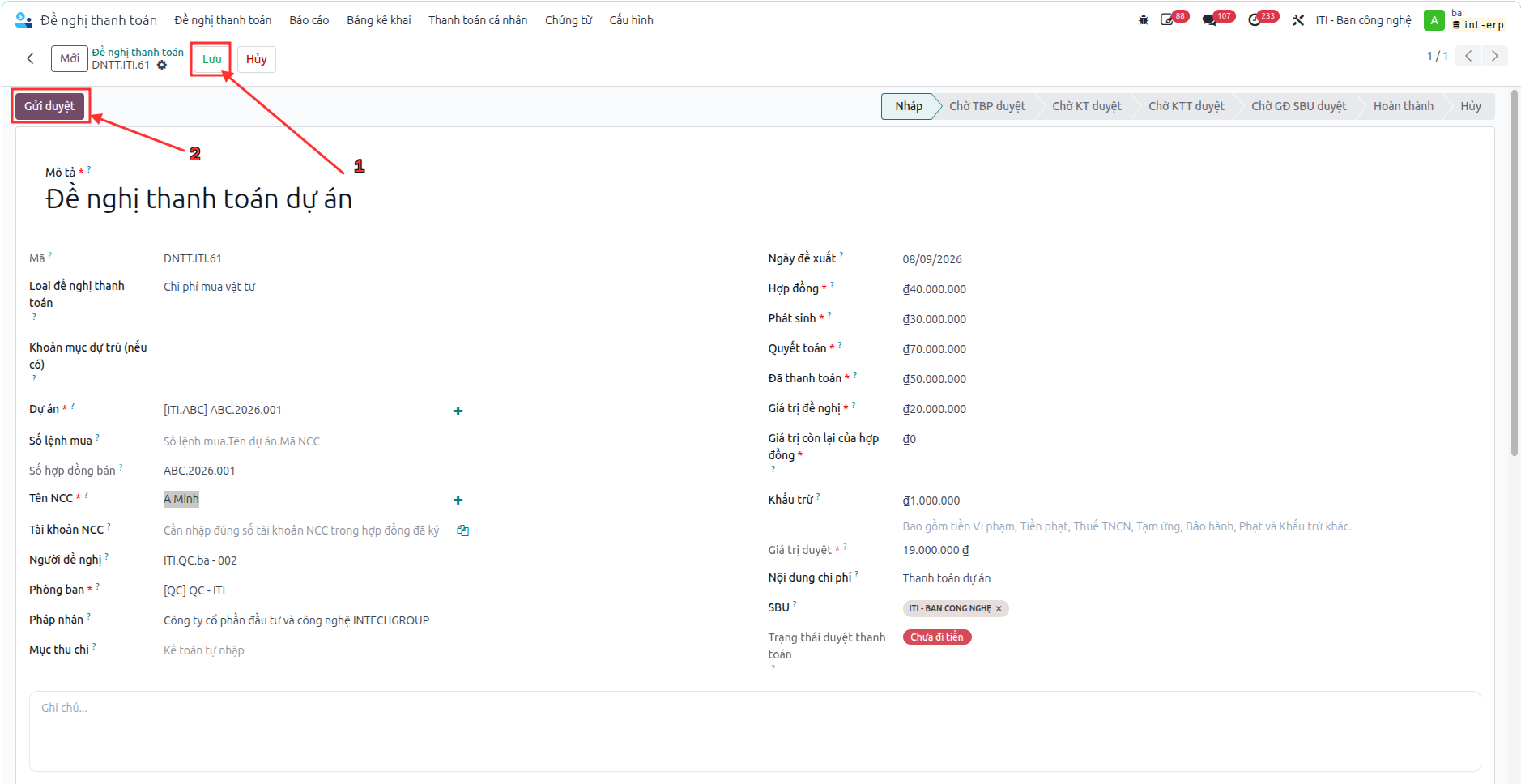Click the Lưu save button
The height and width of the screenshot is (784, 1521).
pos(211,59)
